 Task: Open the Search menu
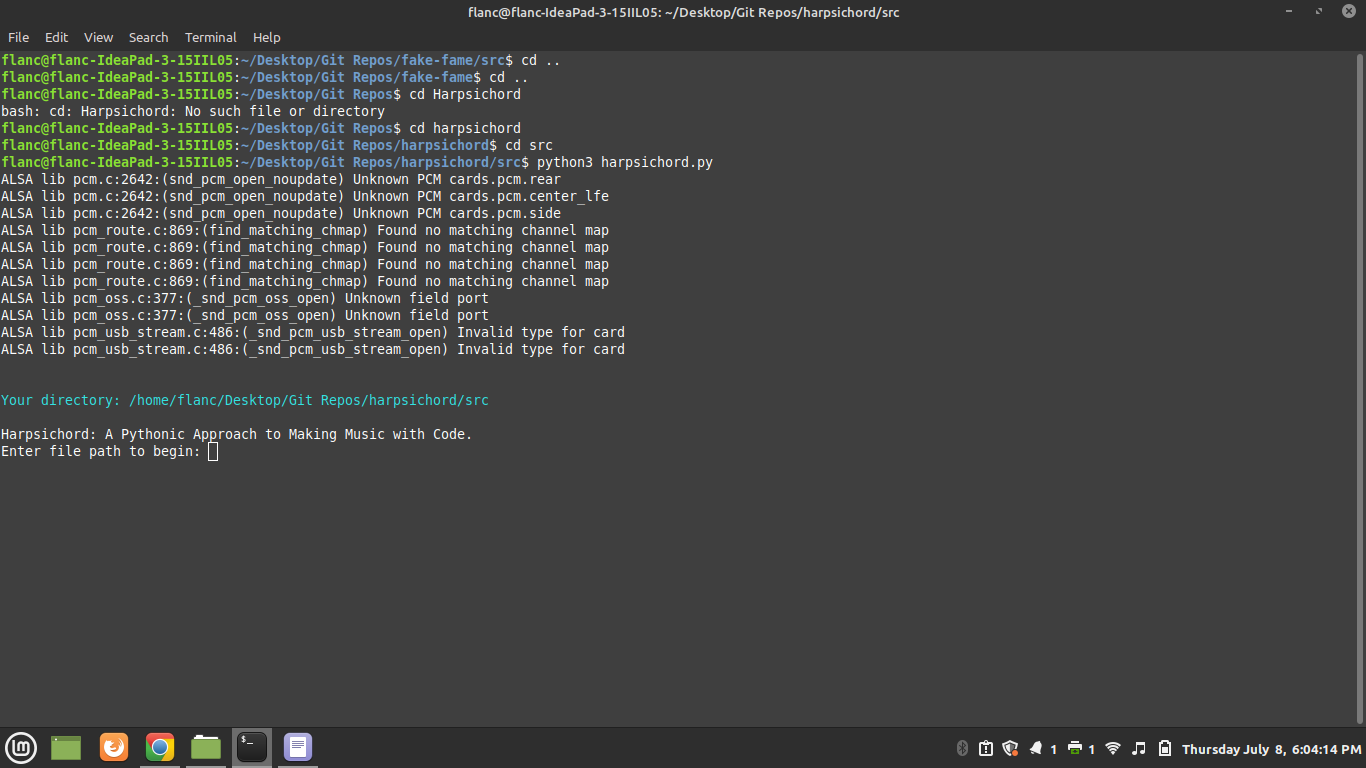tap(148, 37)
